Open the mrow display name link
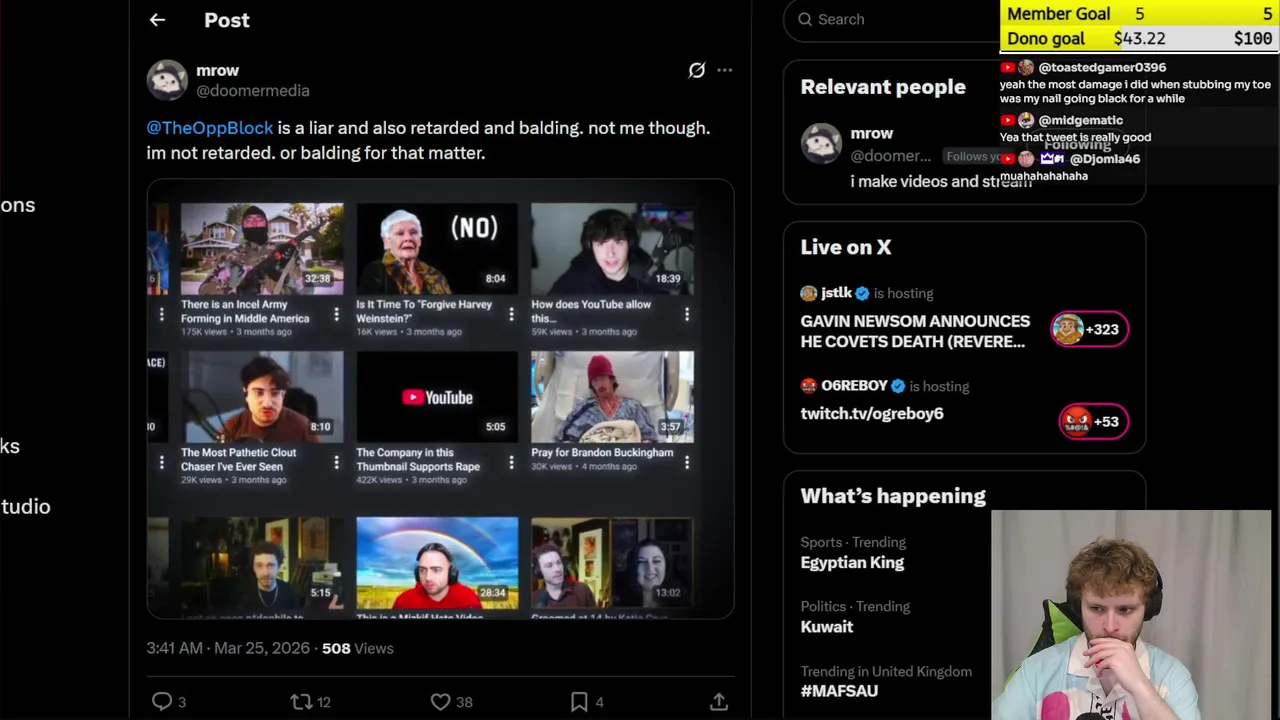1280x720 pixels. click(217, 70)
